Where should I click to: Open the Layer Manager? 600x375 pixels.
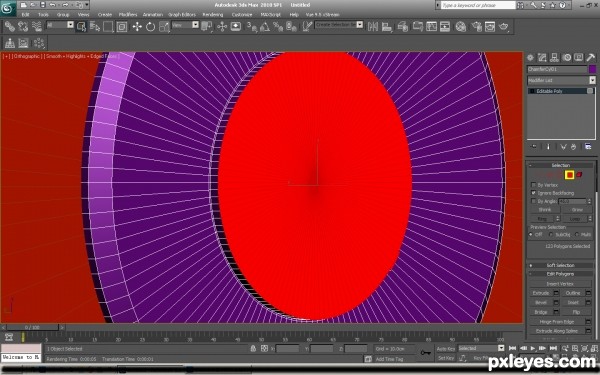[x=403, y=26]
